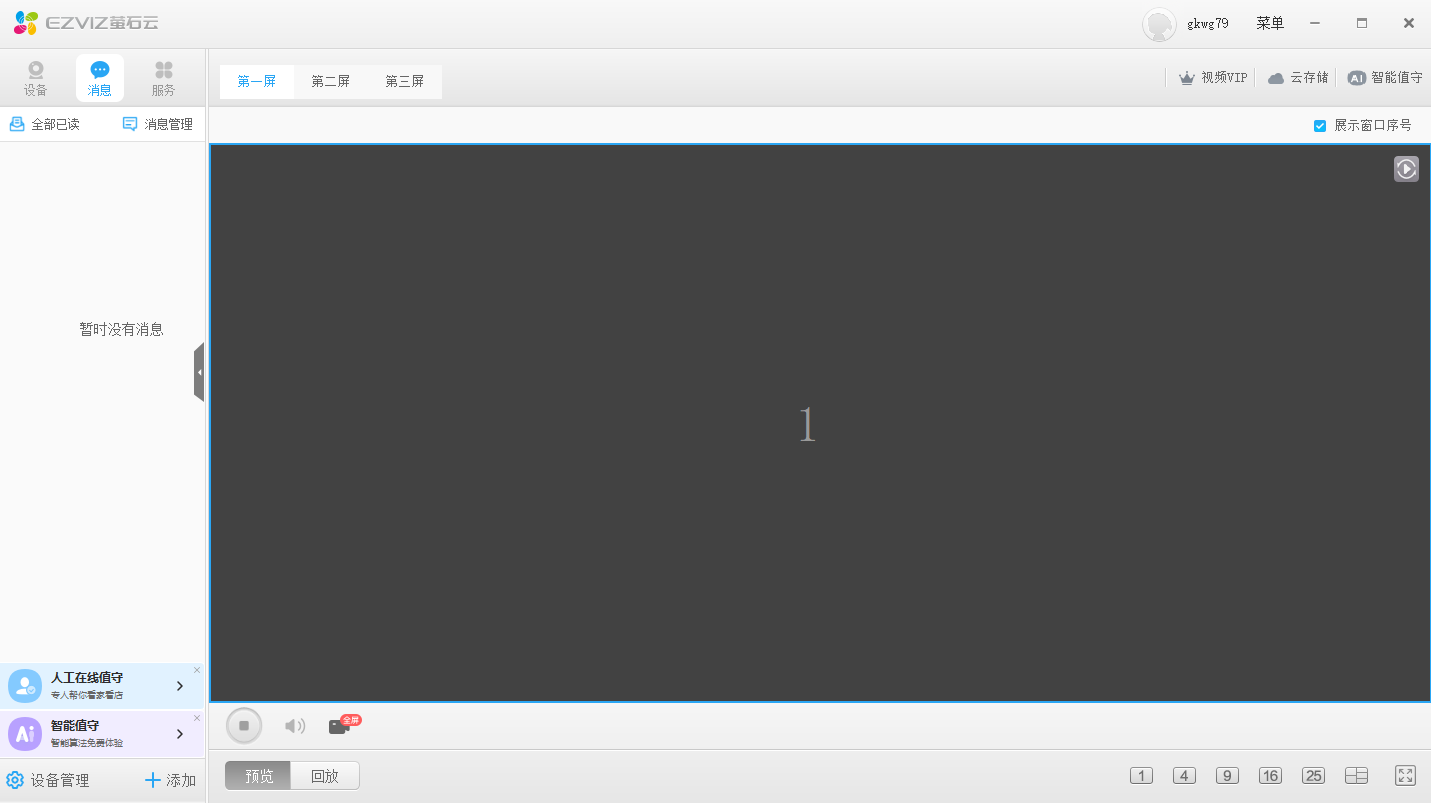Viewport: 1431px width, 803px height.
Task: Minimize the EZVIZ window
Action: (1315, 23)
